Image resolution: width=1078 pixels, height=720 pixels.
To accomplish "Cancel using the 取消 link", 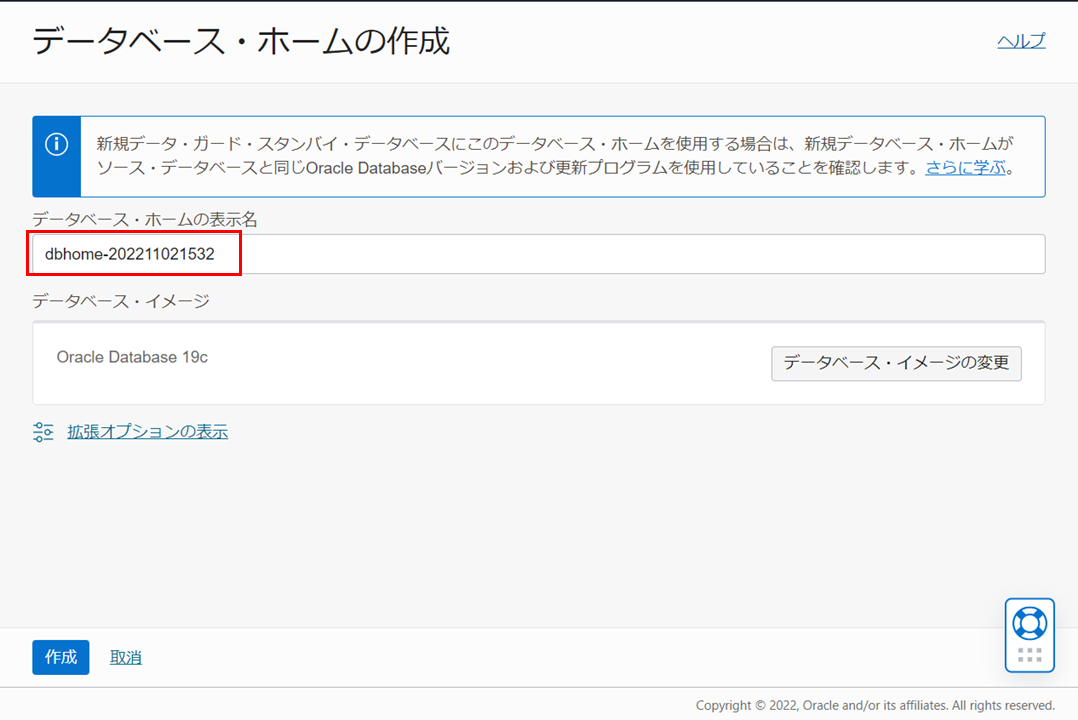I will [125, 657].
